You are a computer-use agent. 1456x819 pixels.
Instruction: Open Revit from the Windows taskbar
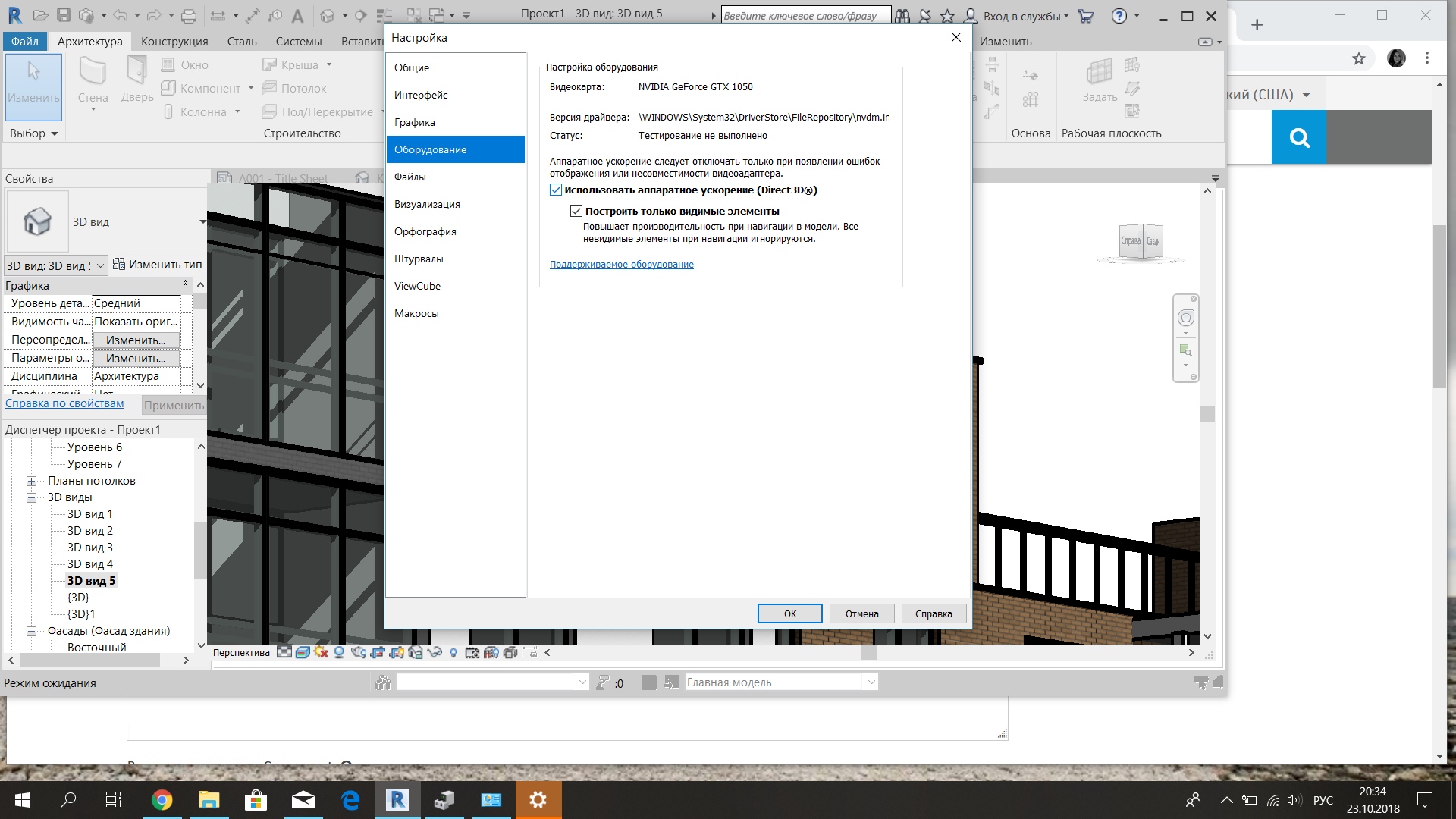point(397,799)
